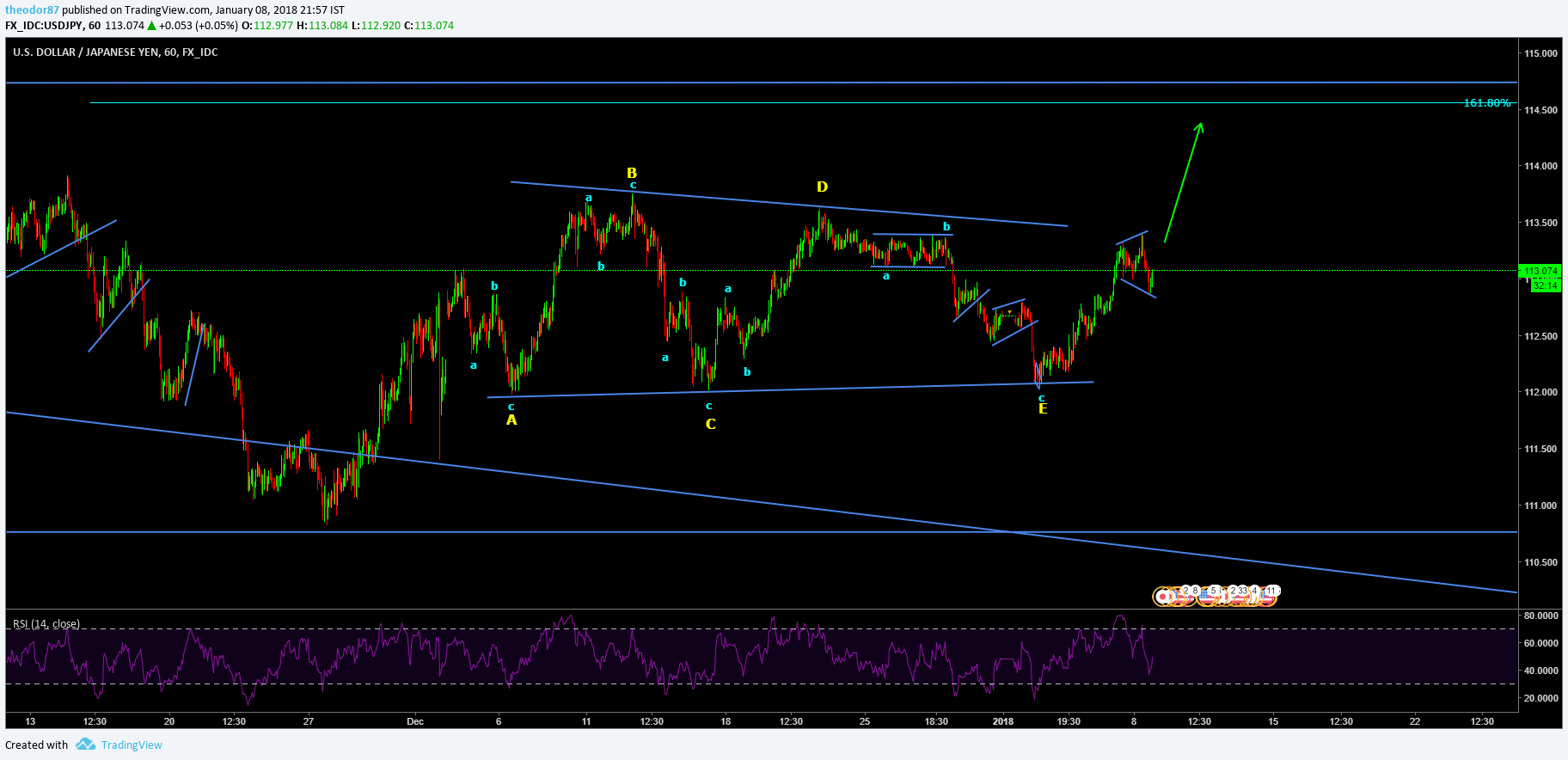
Task: Click the 20.0000 RSI axis label
Action: pyautogui.click(x=1540, y=698)
